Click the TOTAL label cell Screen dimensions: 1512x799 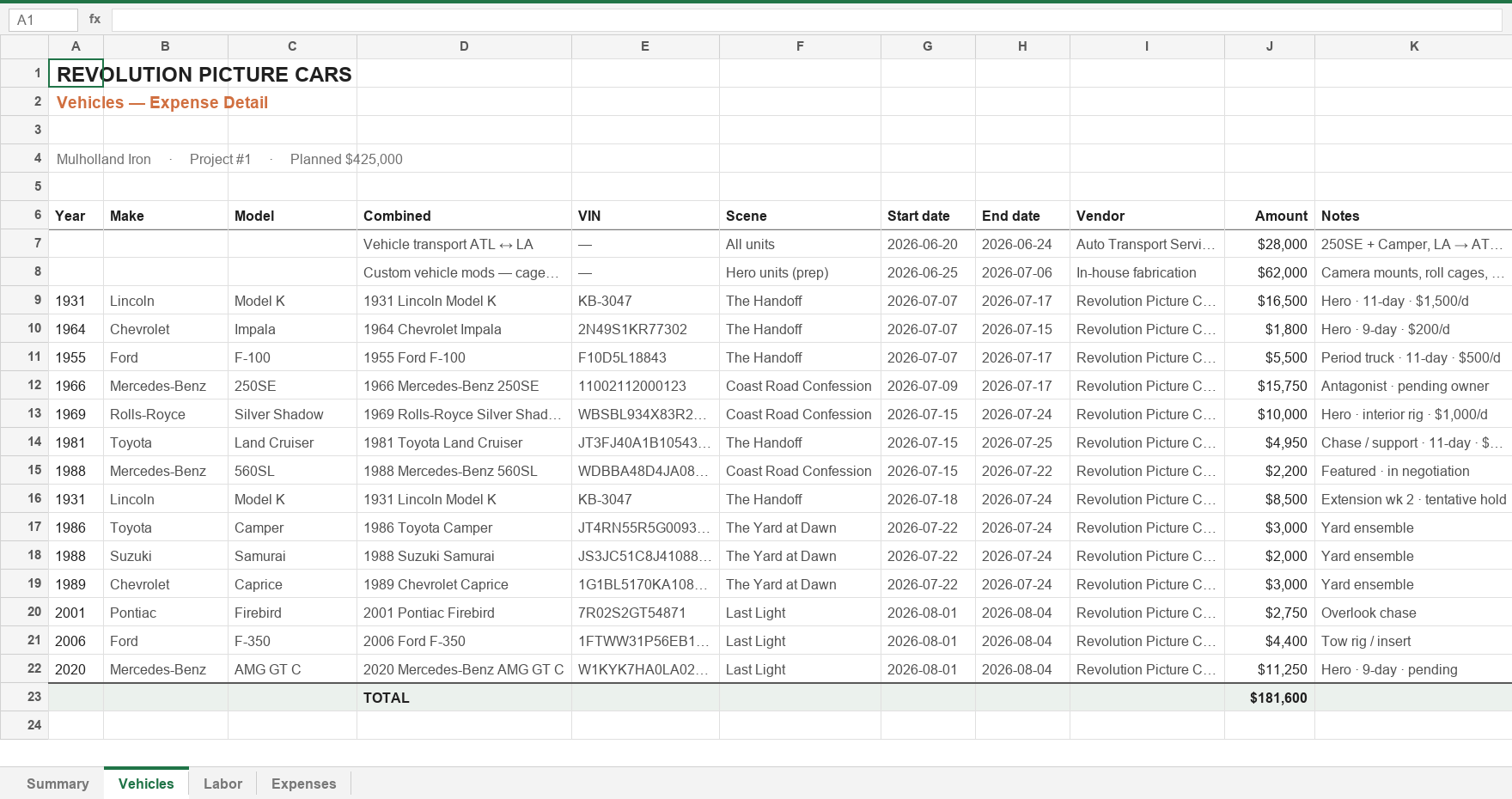pyautogui.click(x=464, y=698)
